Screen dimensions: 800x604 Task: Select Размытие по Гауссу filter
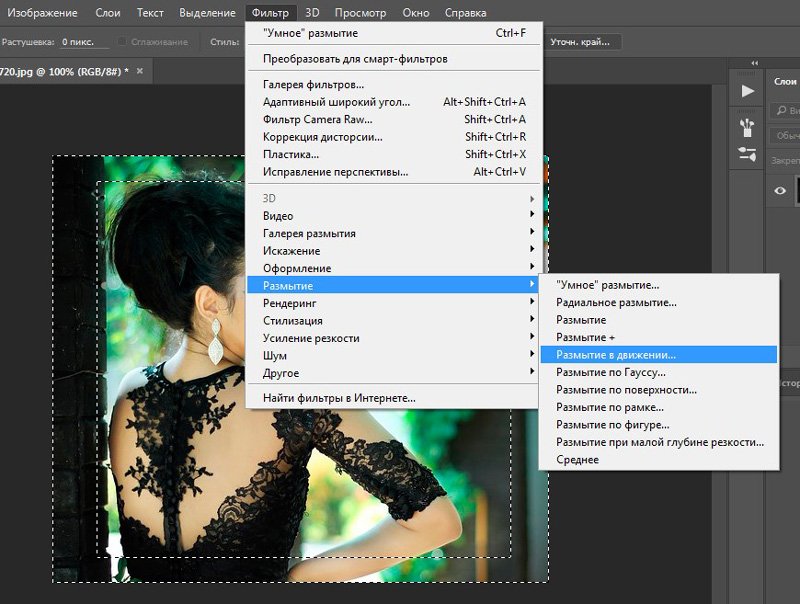[609, 373]
